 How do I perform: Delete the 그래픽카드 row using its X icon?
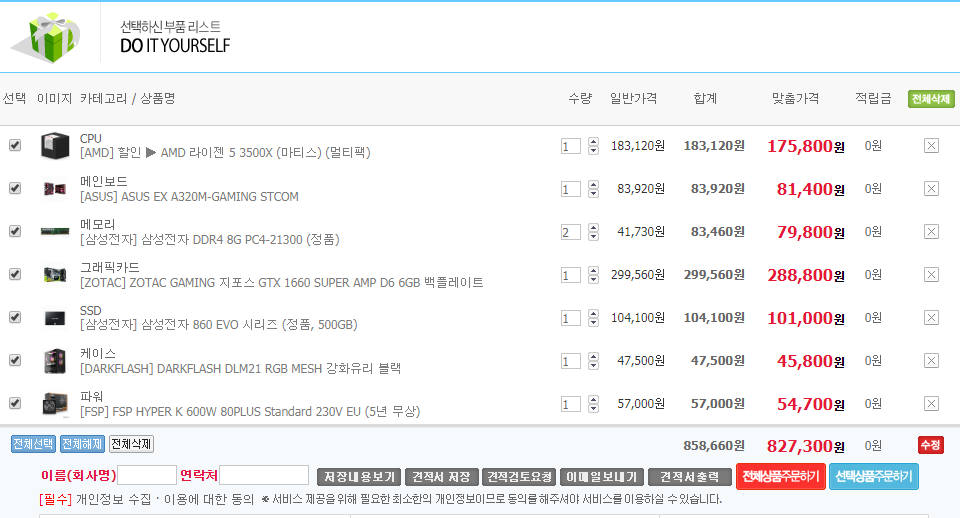pyautogui.click(x=931, y=274)
